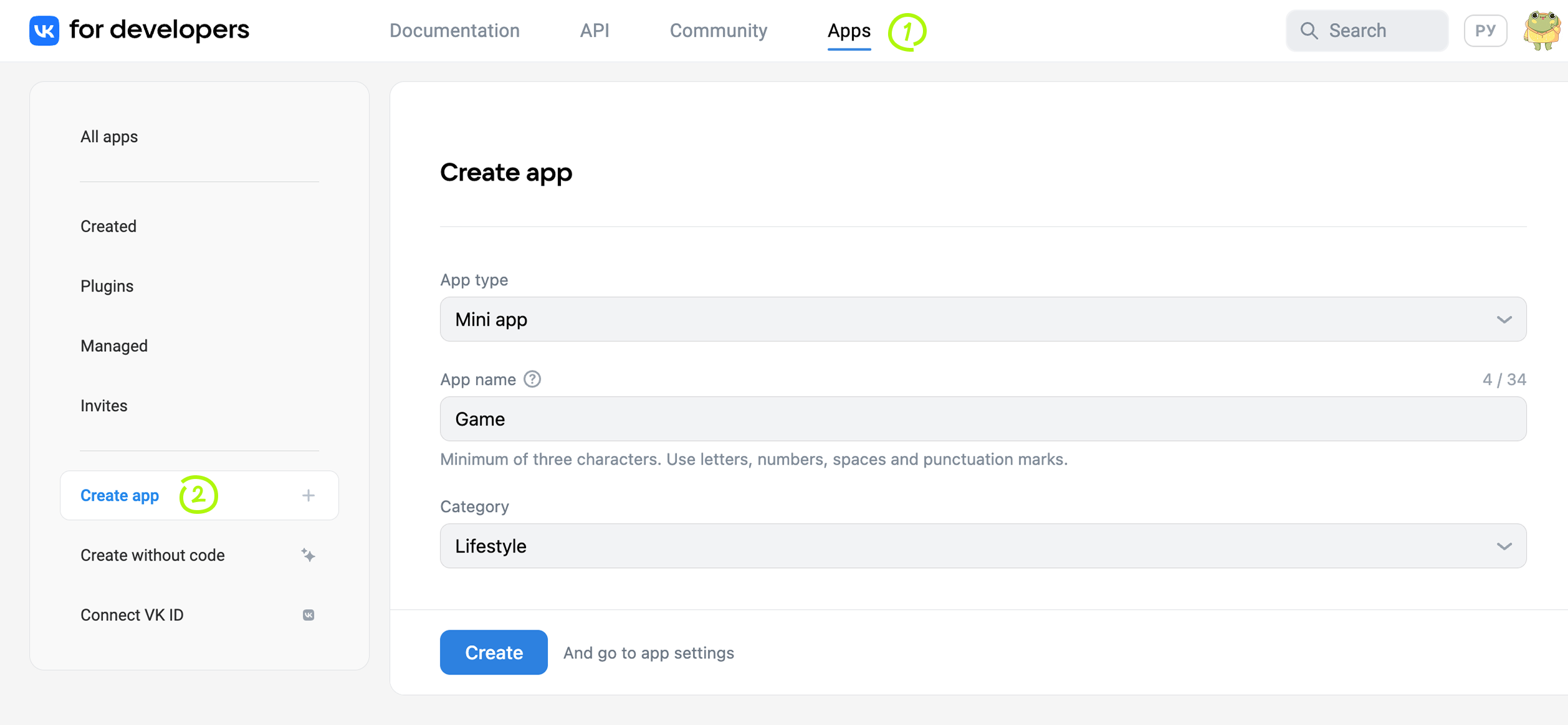Switch language with the РУ button
Viewport: 1568px width, 725px height.
[x=1485, y=31]
